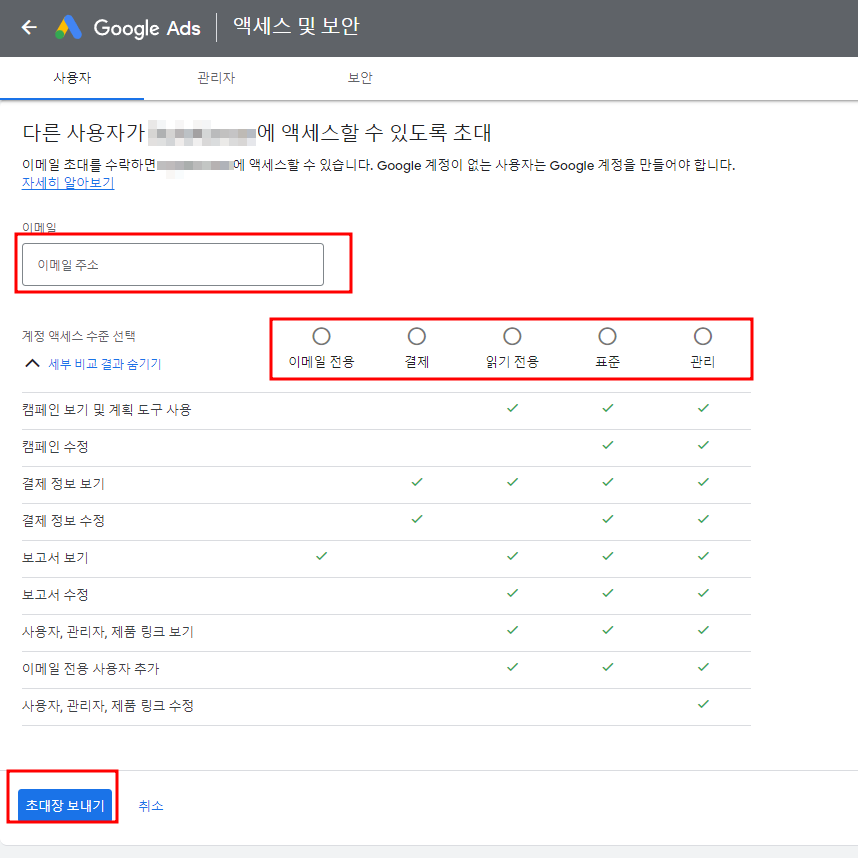Select the 표준 access level
858x858 pixels.
pyautogui.click(x=607, y=336)
